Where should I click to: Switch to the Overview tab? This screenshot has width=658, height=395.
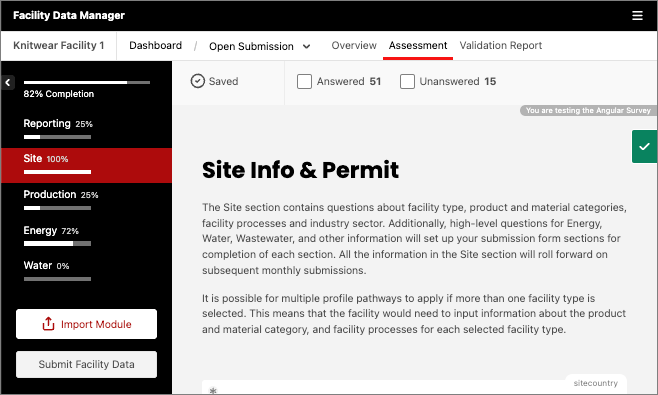(354, 45)
